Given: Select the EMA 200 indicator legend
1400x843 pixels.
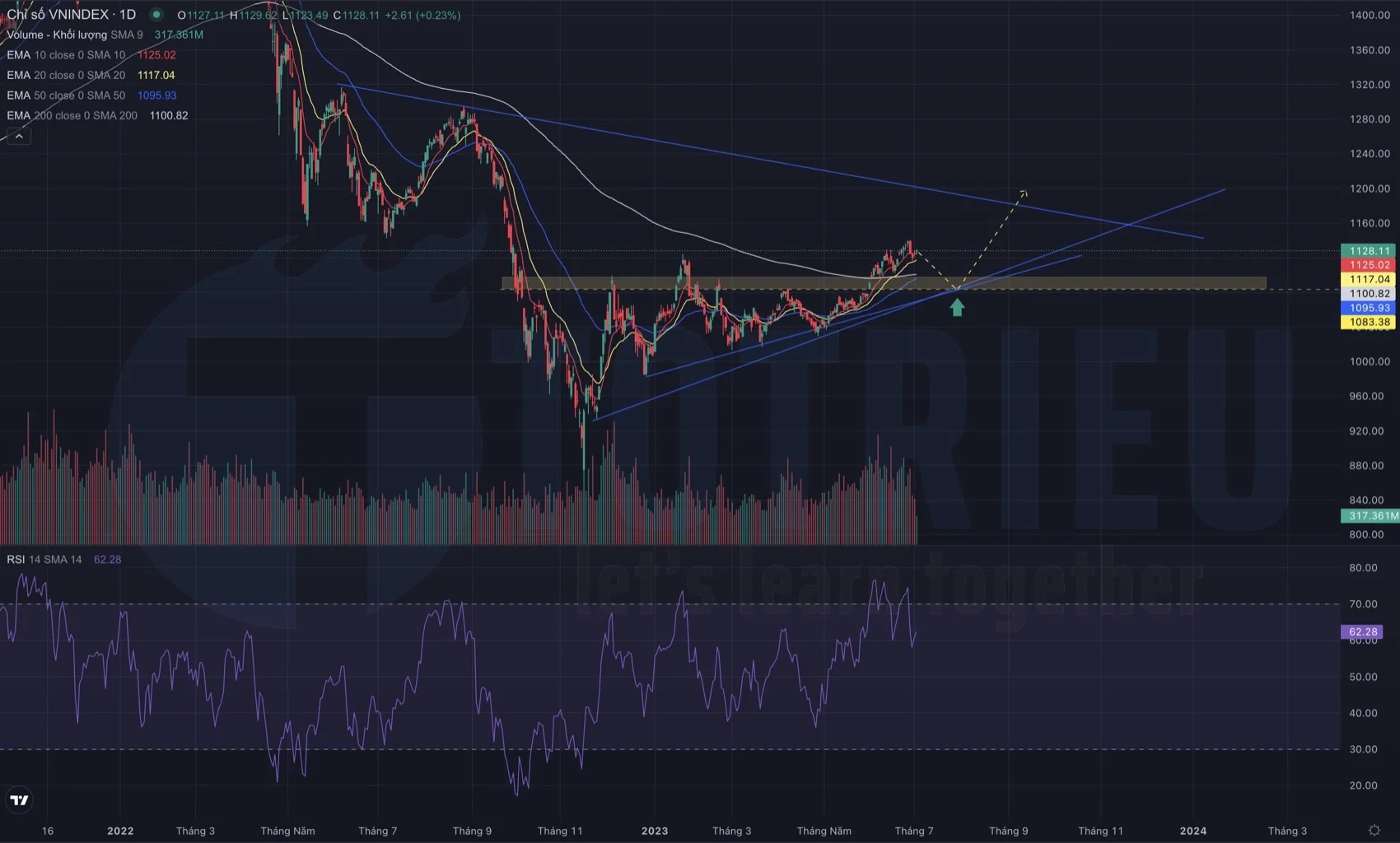Looking at the screenshot, I should [x=72, y=115].
